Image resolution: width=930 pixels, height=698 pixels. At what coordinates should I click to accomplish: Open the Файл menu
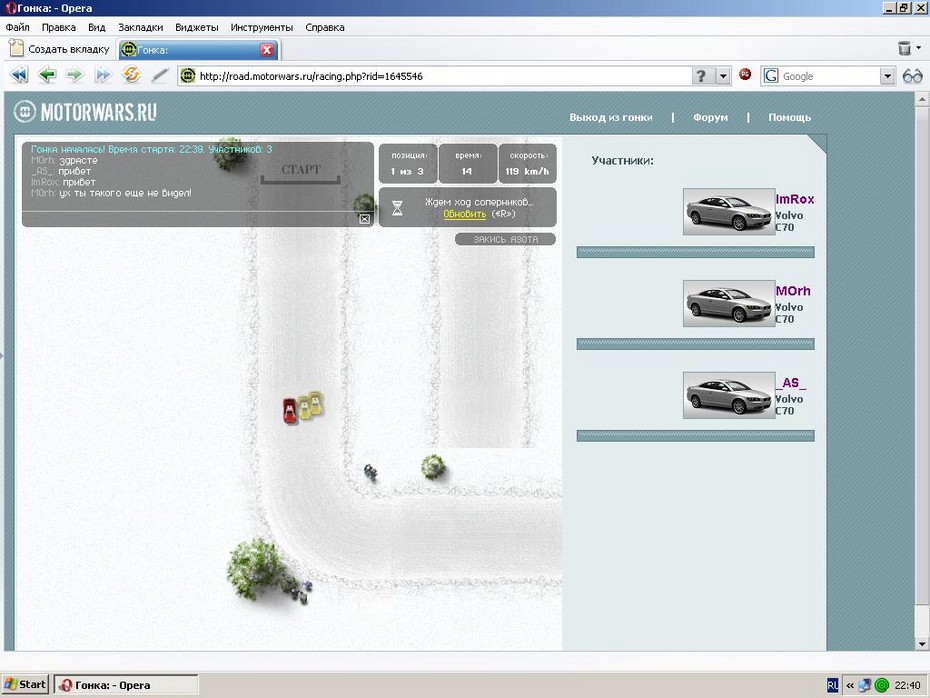pyautogui.click(x=17, y=27)
